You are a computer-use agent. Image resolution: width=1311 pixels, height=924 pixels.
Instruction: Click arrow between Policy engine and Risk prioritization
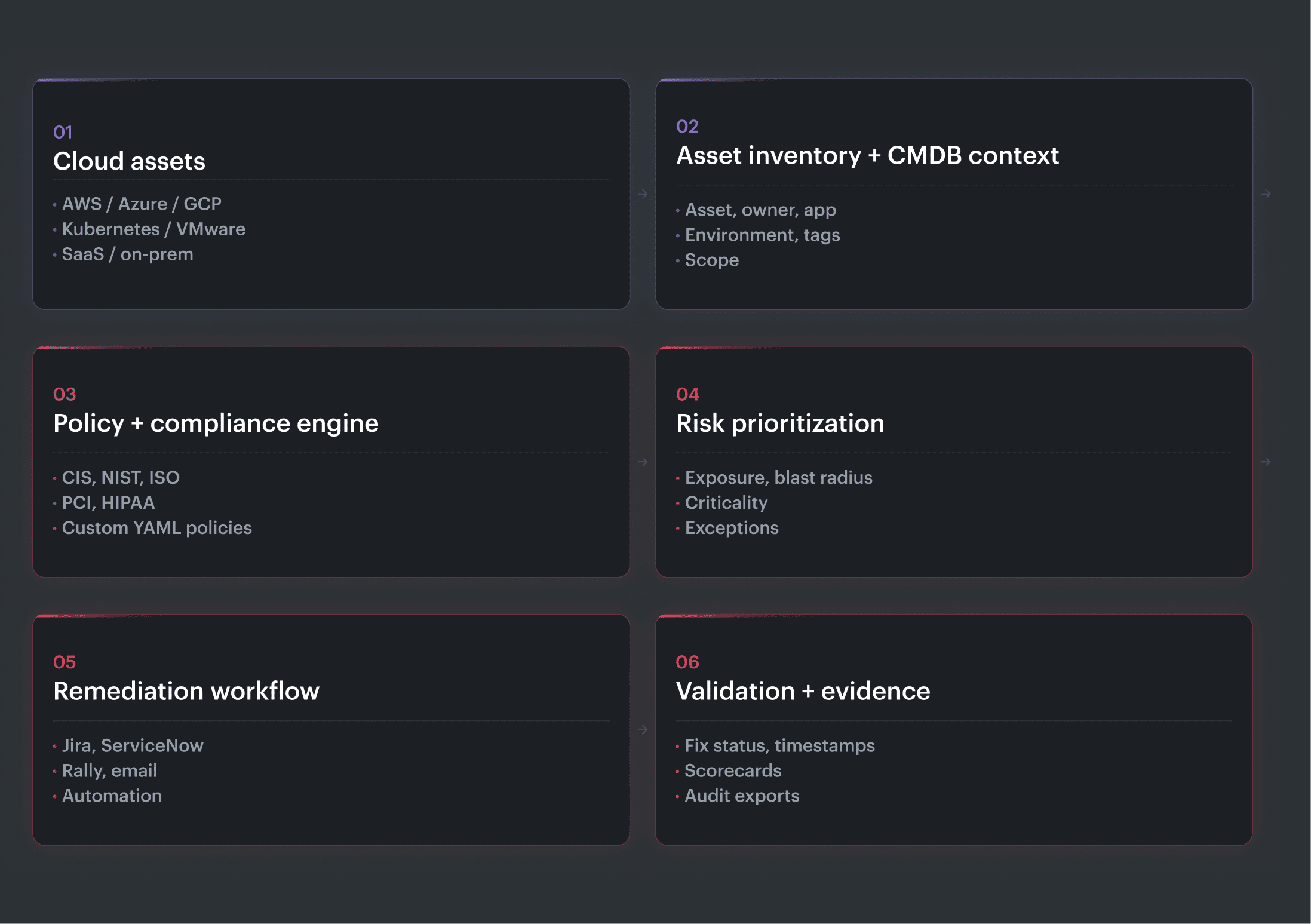click(643, 462)
